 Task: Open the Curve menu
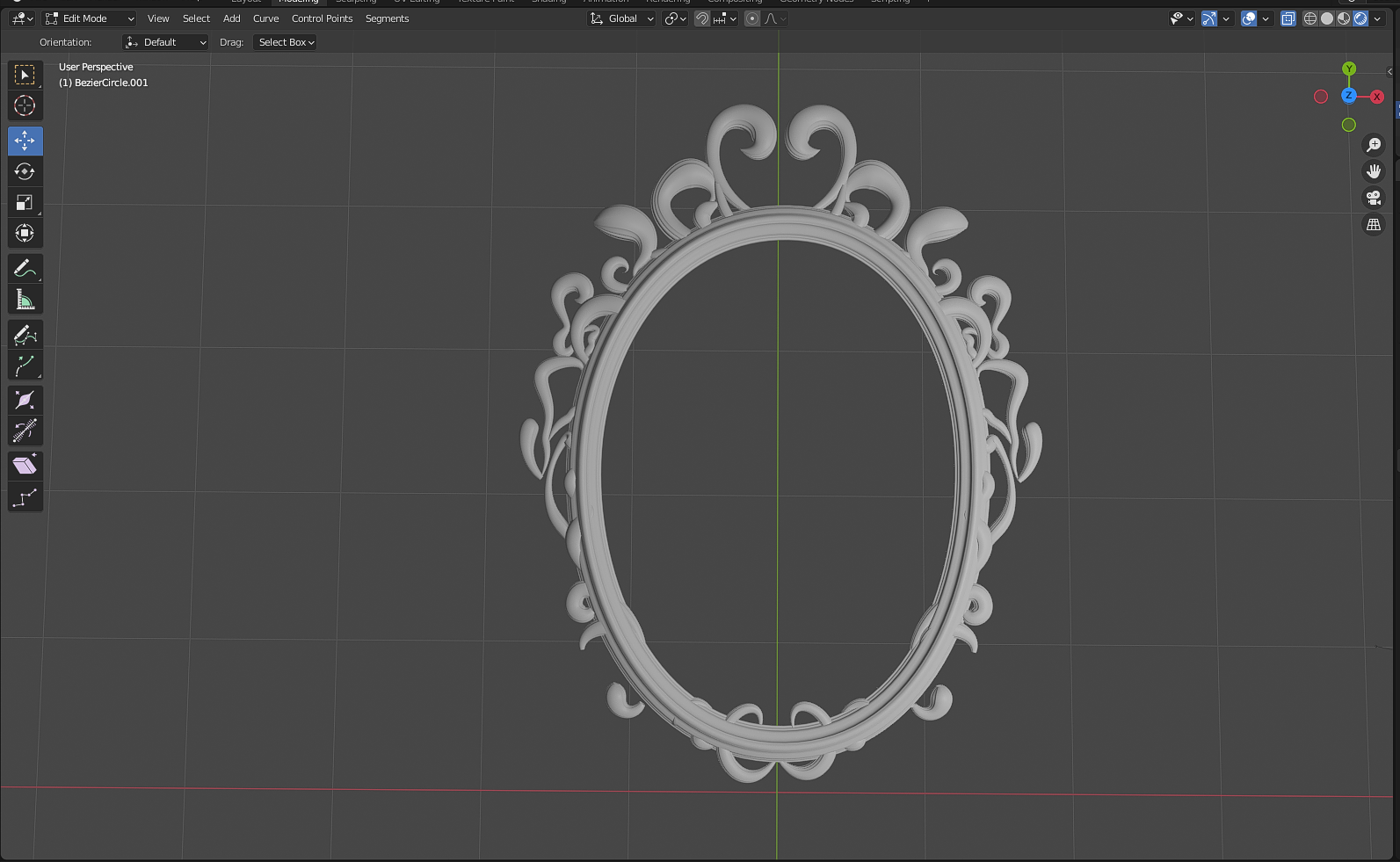265,18
